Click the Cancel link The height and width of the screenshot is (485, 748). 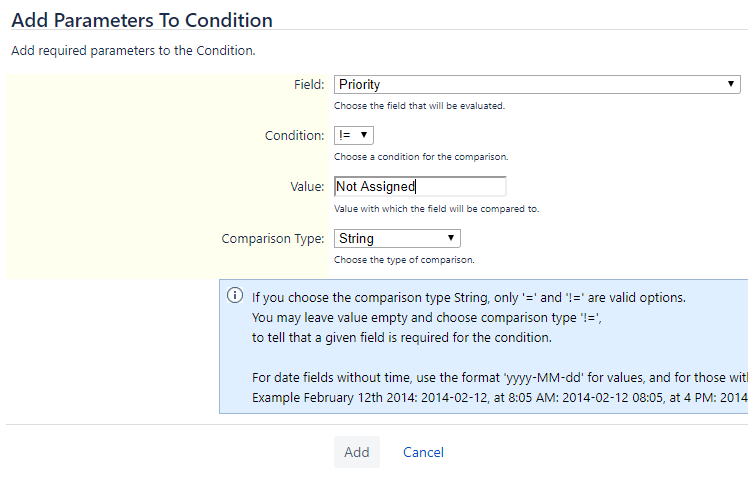[x=423, y=452]
